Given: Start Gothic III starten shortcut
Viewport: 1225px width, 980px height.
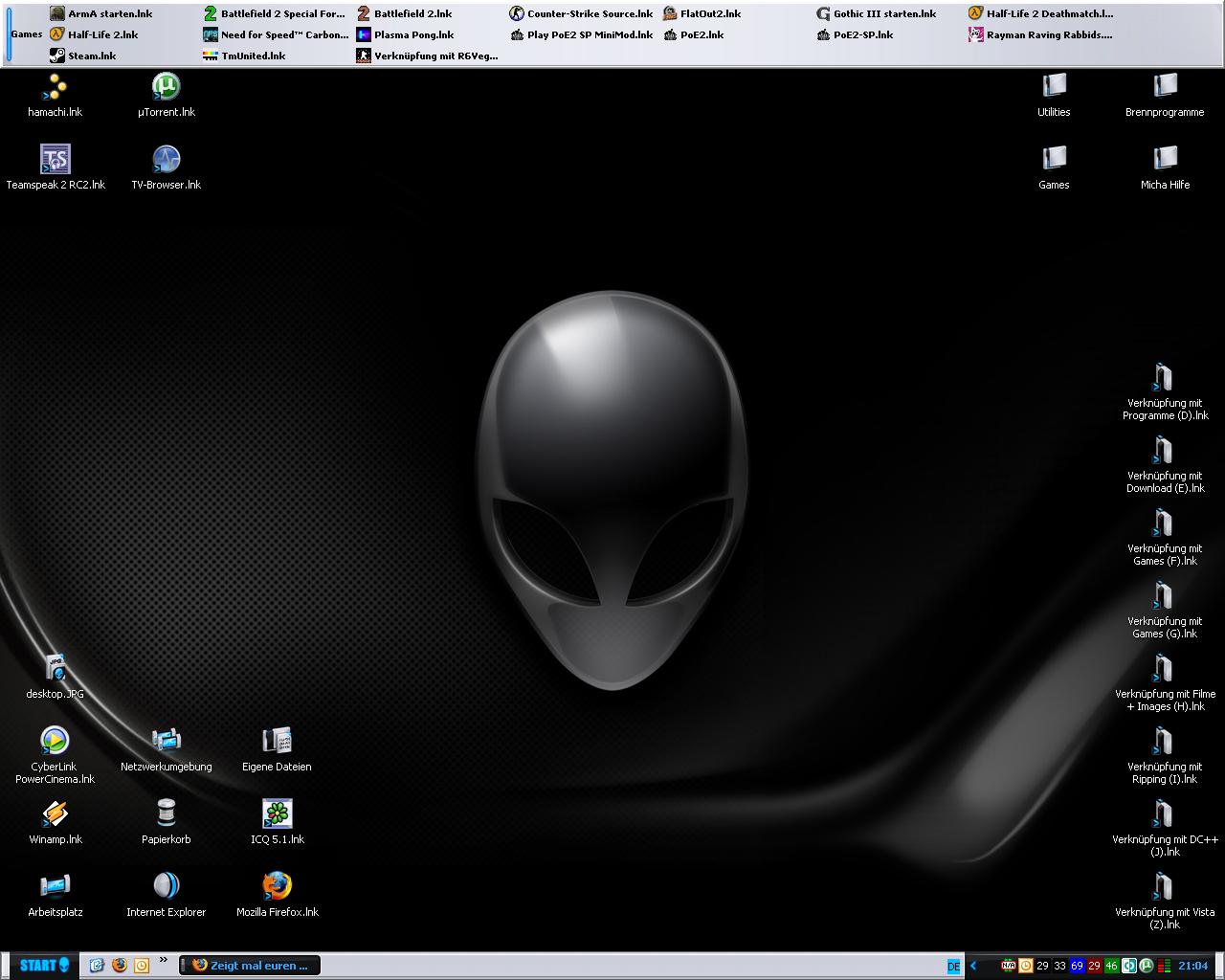Looking at the screenshot, I should pos(877,13).
